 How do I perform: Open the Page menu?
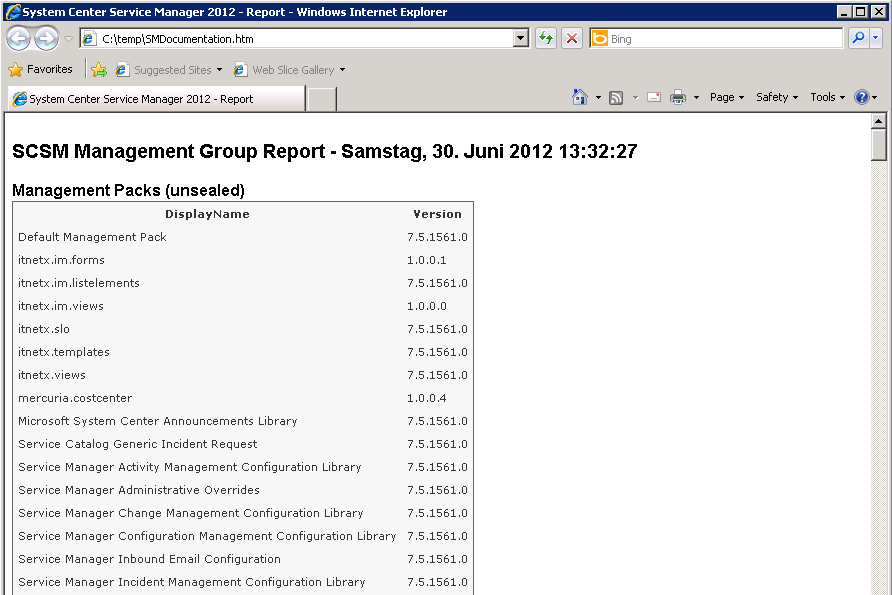click(x=726, y=97)
